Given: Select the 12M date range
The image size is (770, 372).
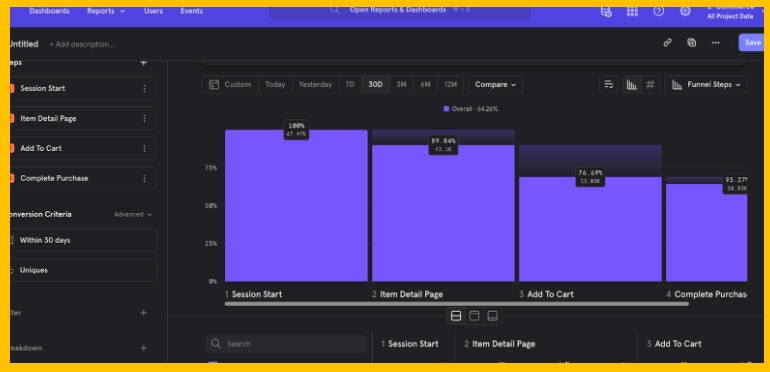Looking at the screenshot, I should 451,84.
